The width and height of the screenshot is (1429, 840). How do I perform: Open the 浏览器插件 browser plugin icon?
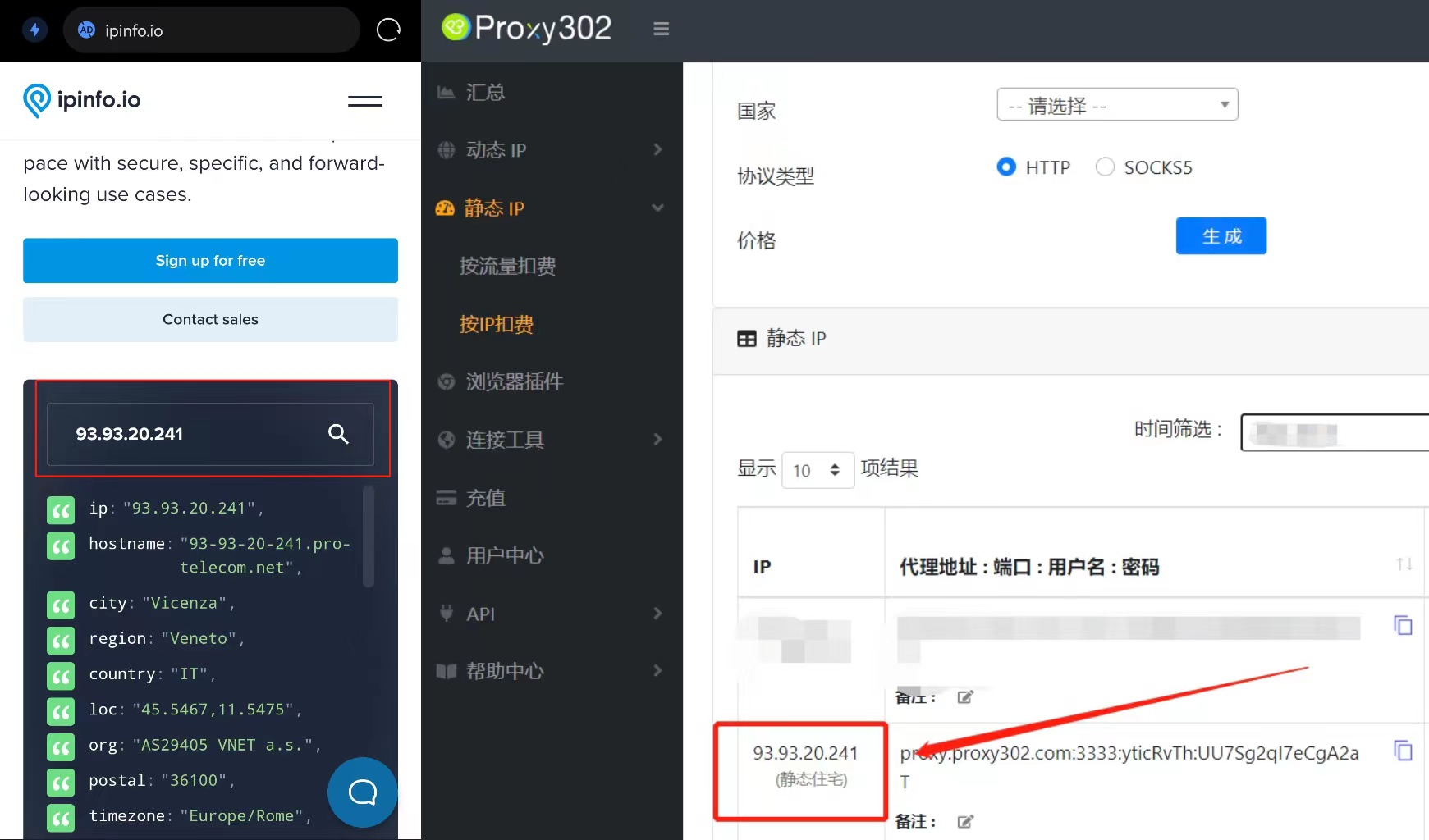446,381
